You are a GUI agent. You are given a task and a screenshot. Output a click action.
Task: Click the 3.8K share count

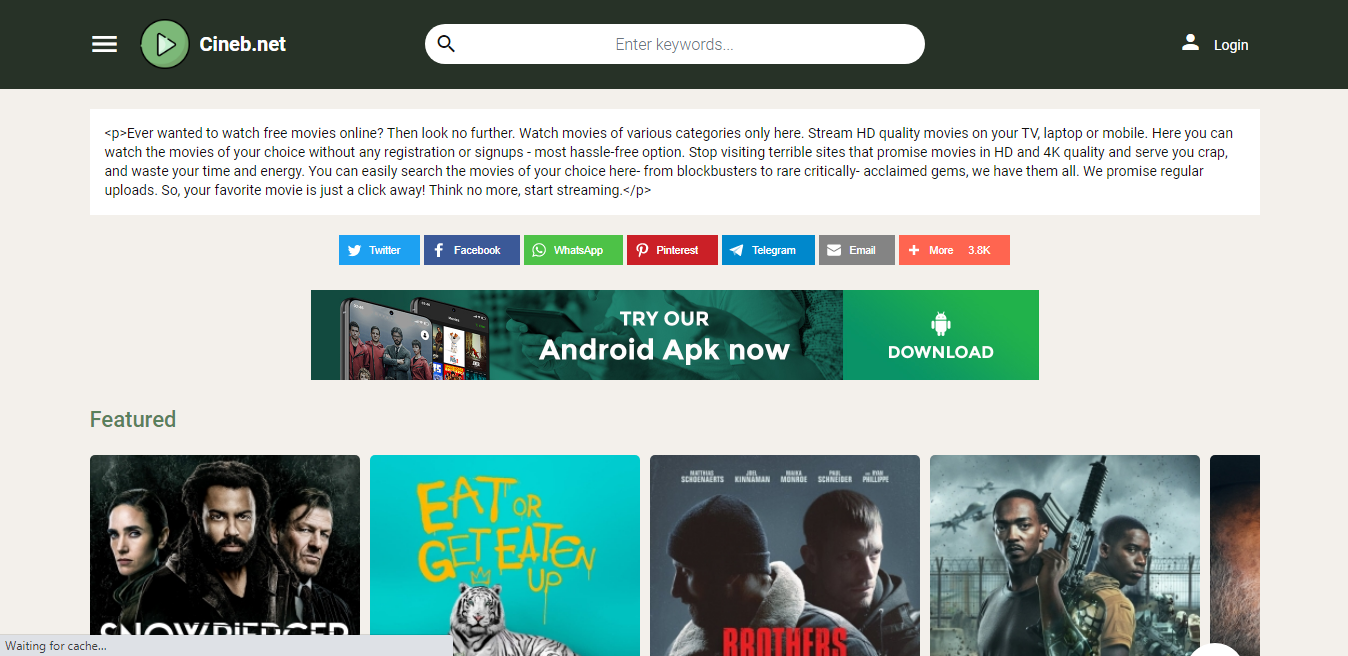point(979,250)
